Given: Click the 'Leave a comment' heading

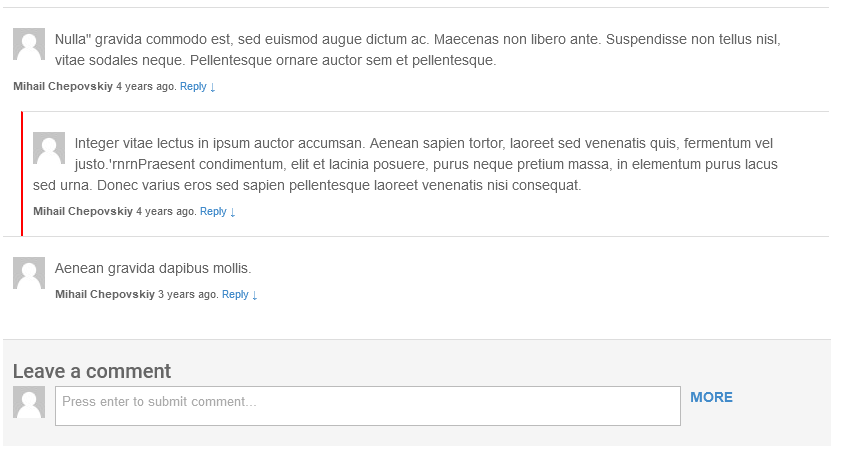Looking at the screenshot, I should (x=92, y=371).
